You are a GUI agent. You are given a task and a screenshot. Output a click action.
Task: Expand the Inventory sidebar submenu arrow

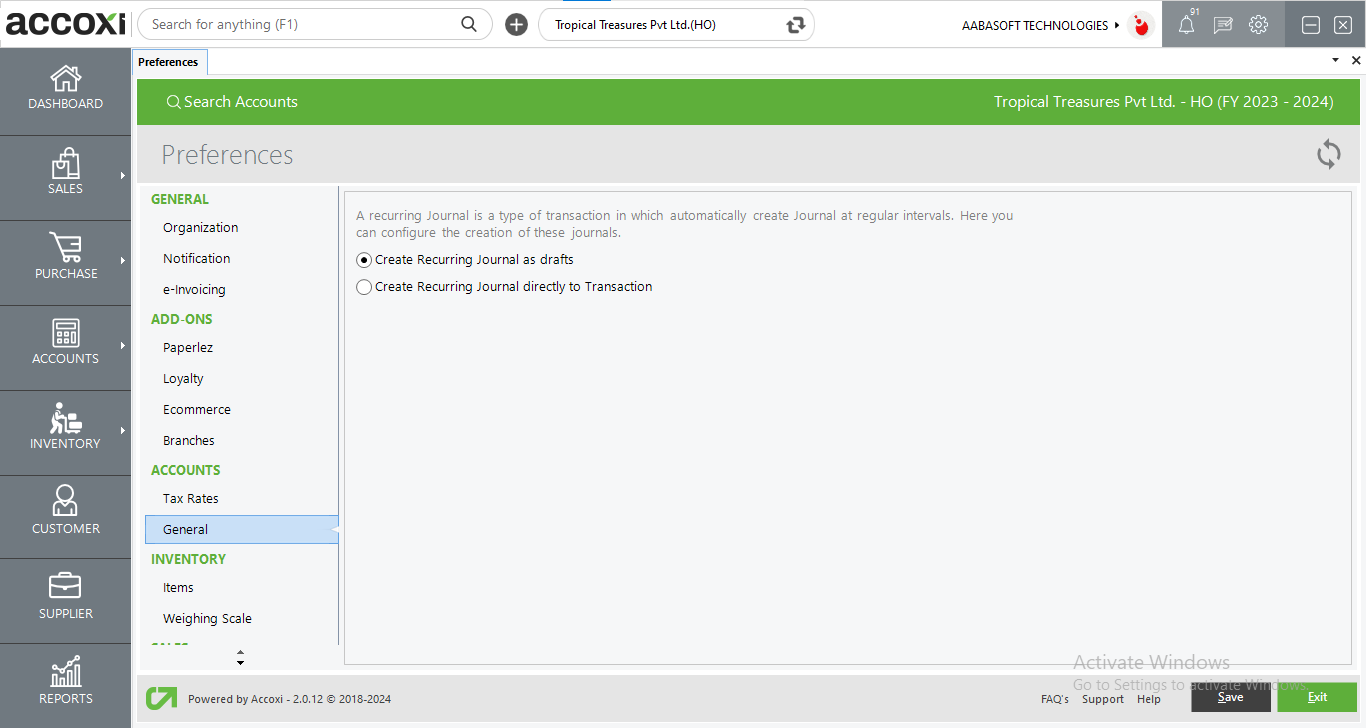[122, 431]
